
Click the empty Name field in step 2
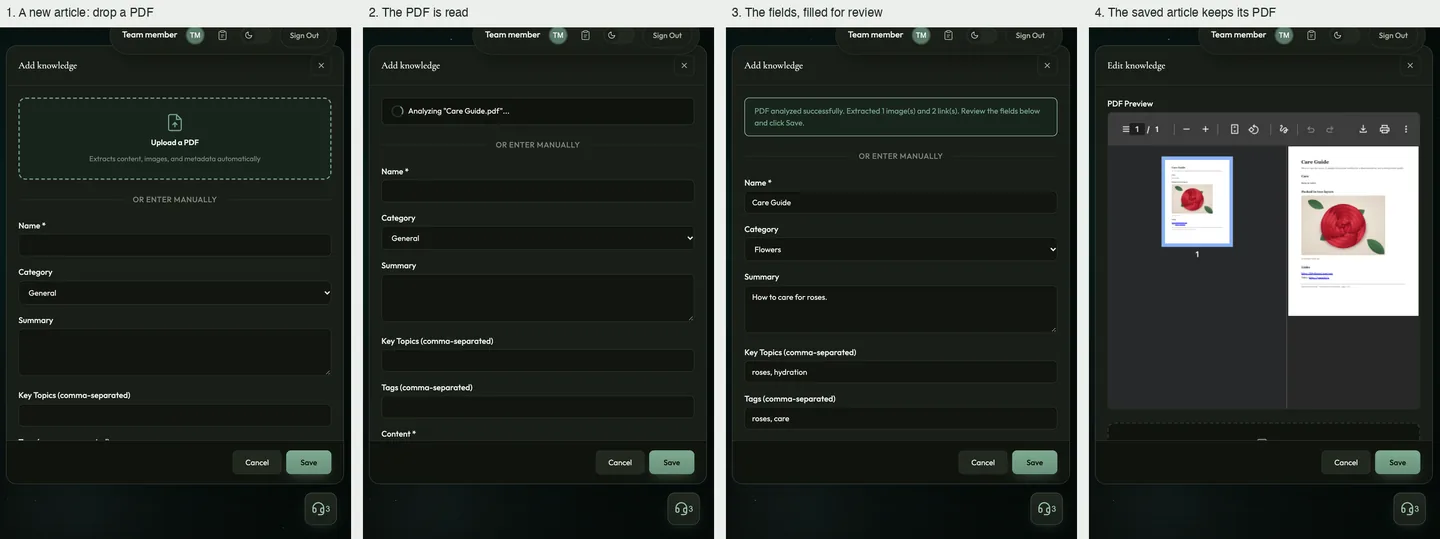[538, 191]
